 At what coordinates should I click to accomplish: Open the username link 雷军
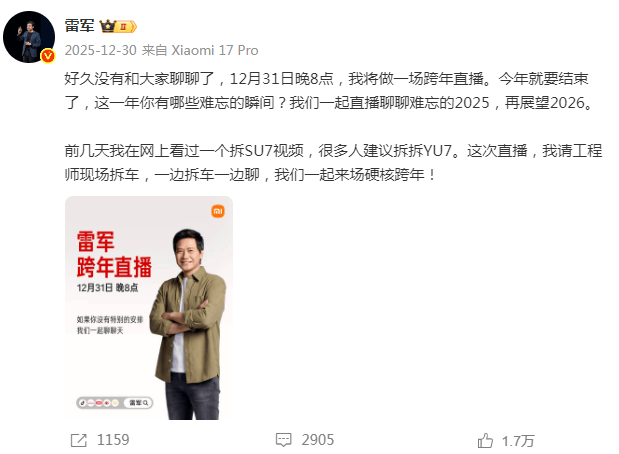coord(79,26)
